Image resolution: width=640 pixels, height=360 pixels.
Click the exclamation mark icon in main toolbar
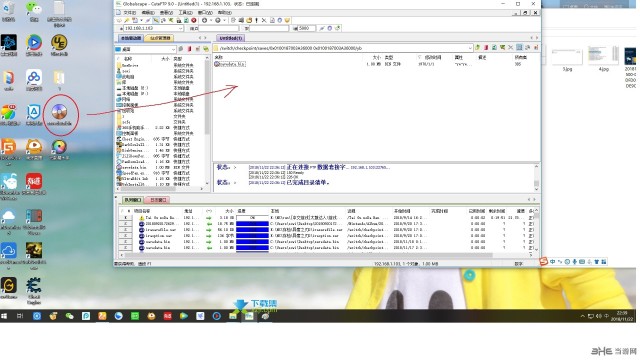[256, 20]
